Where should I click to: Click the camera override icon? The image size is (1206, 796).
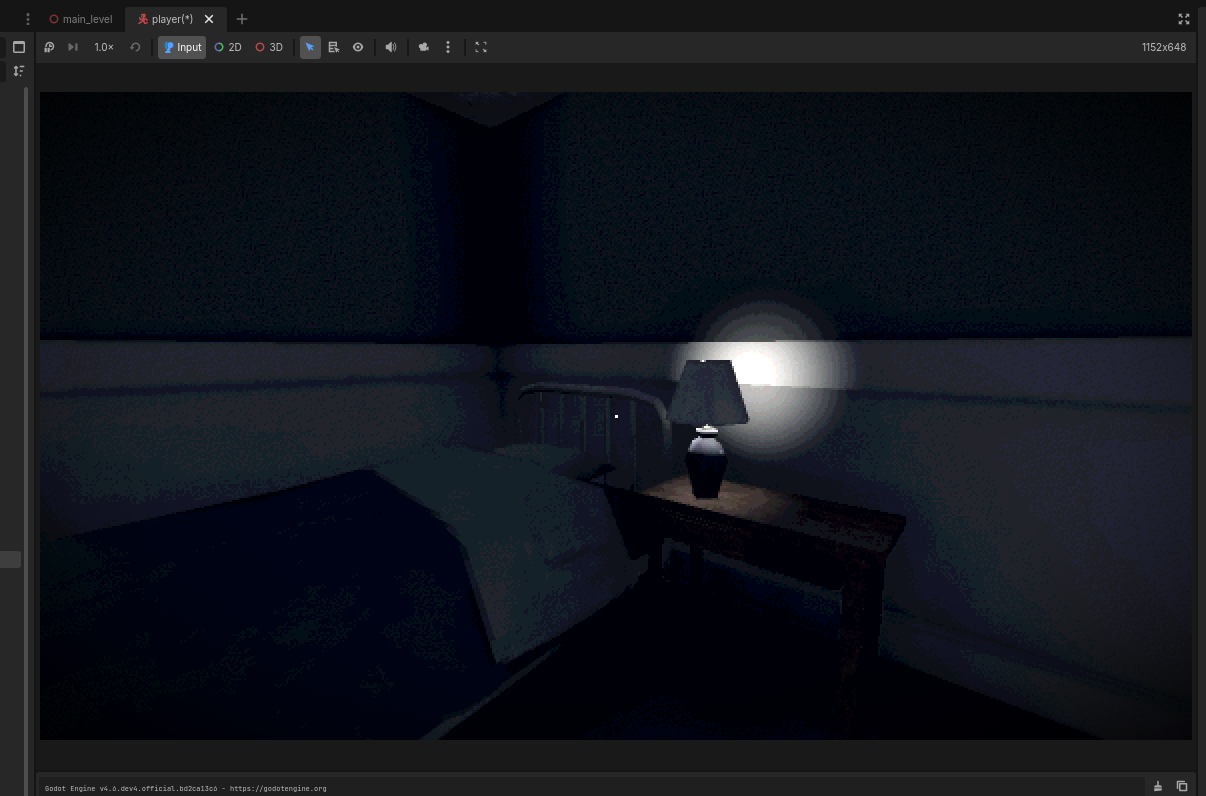424,47
